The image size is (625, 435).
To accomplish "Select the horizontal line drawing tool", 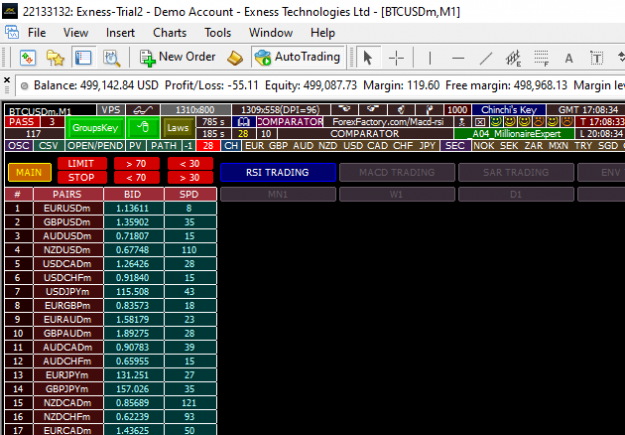I will tap(458, 58).
